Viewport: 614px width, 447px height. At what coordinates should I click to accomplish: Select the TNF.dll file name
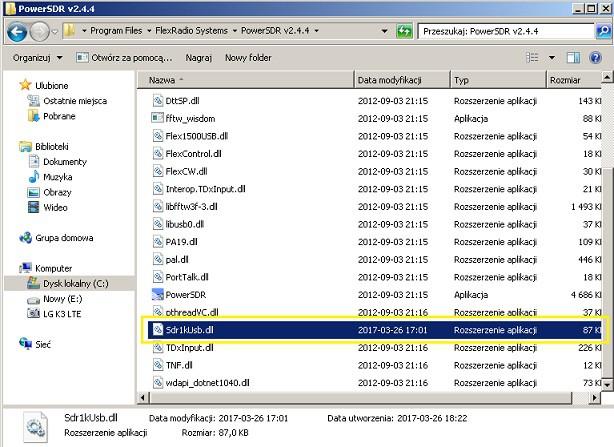(179, 365)
